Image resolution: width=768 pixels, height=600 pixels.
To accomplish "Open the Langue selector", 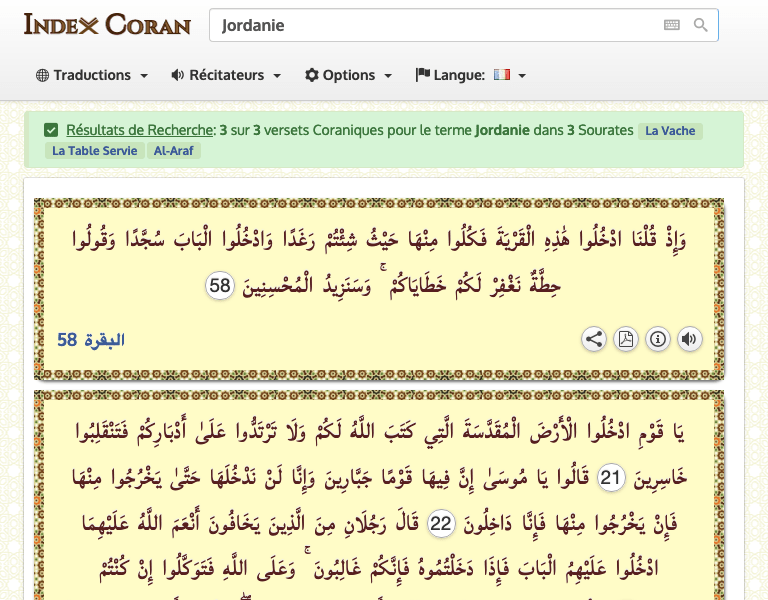I will [470, 75].
